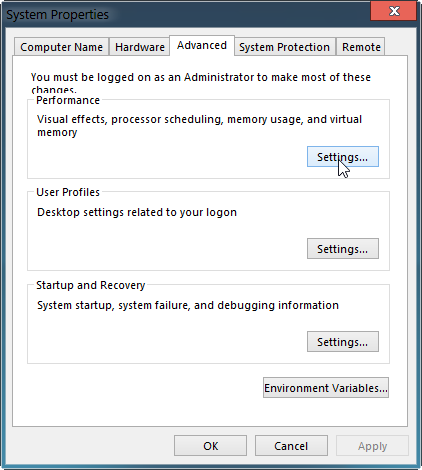Go to the System Protection tab
This screenshot has height=470, width=422.
pos(284,47)
